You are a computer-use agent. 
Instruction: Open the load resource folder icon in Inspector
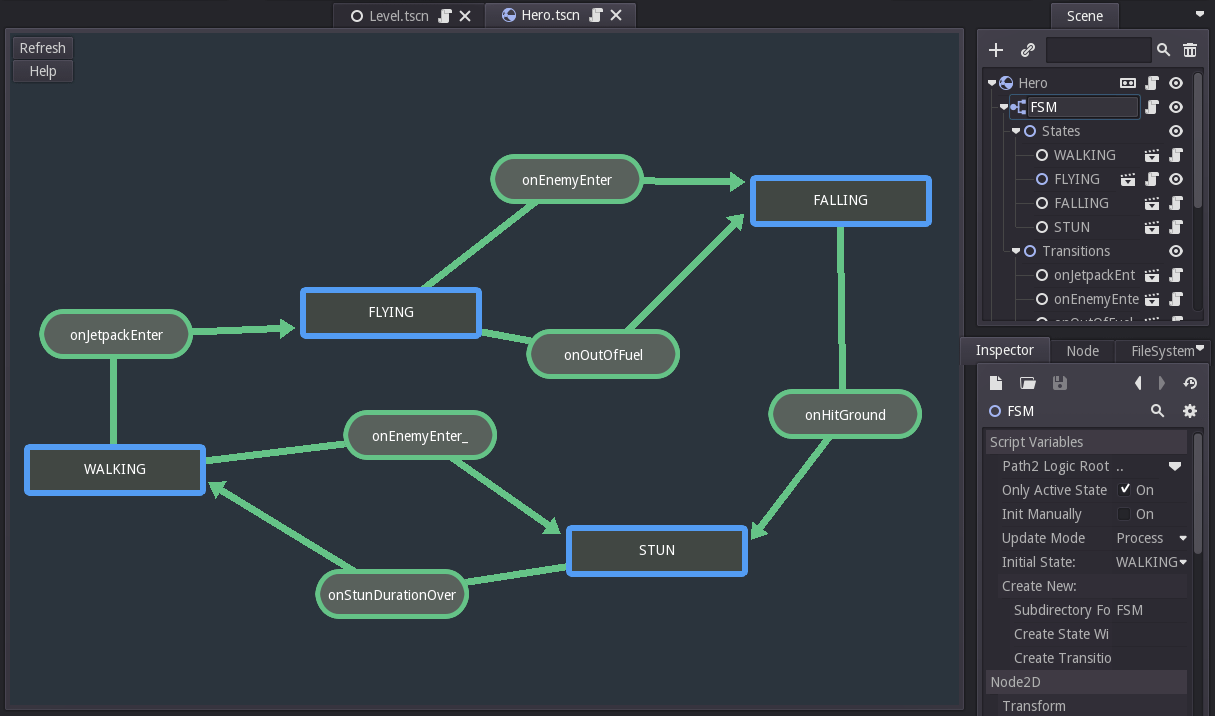coord(1027,383)
